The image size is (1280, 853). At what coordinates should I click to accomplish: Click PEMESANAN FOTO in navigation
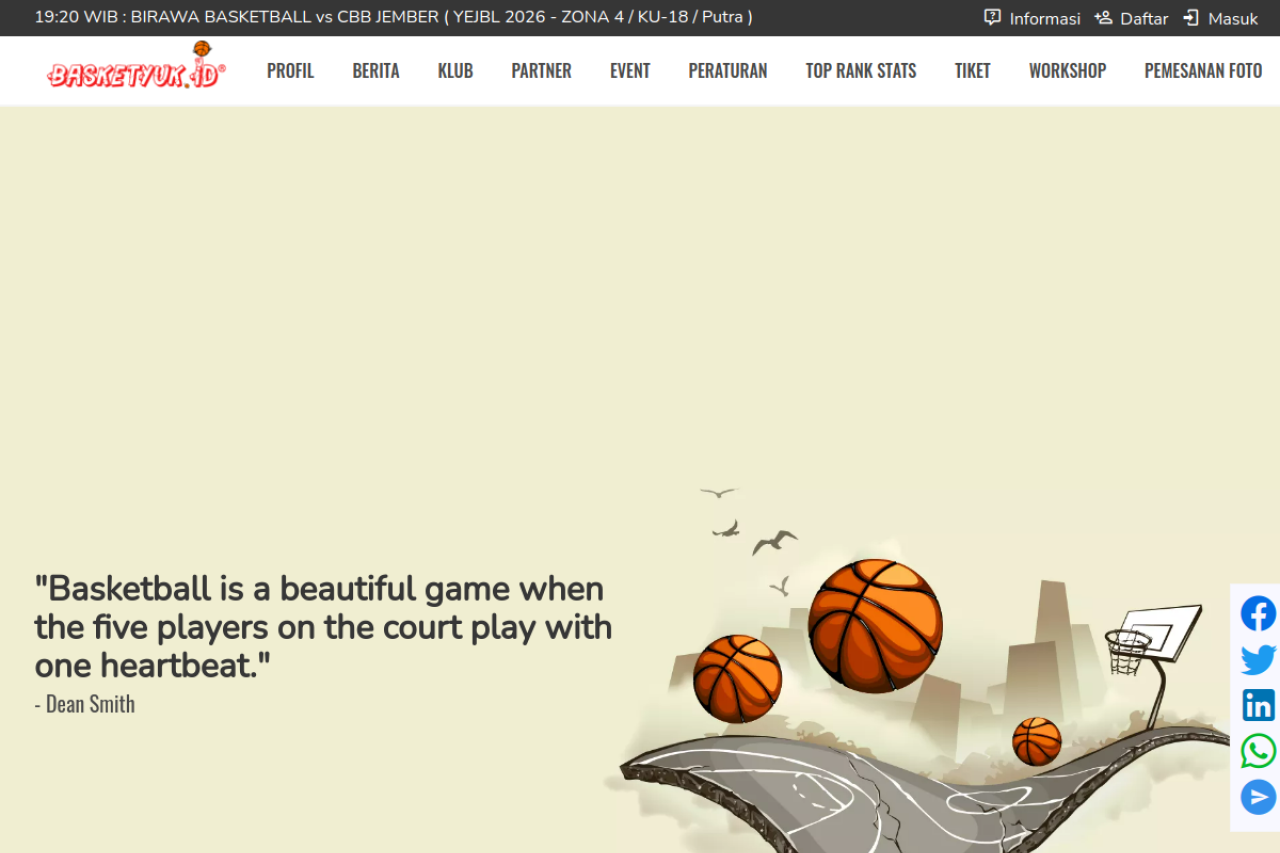tap(1203, 71)
